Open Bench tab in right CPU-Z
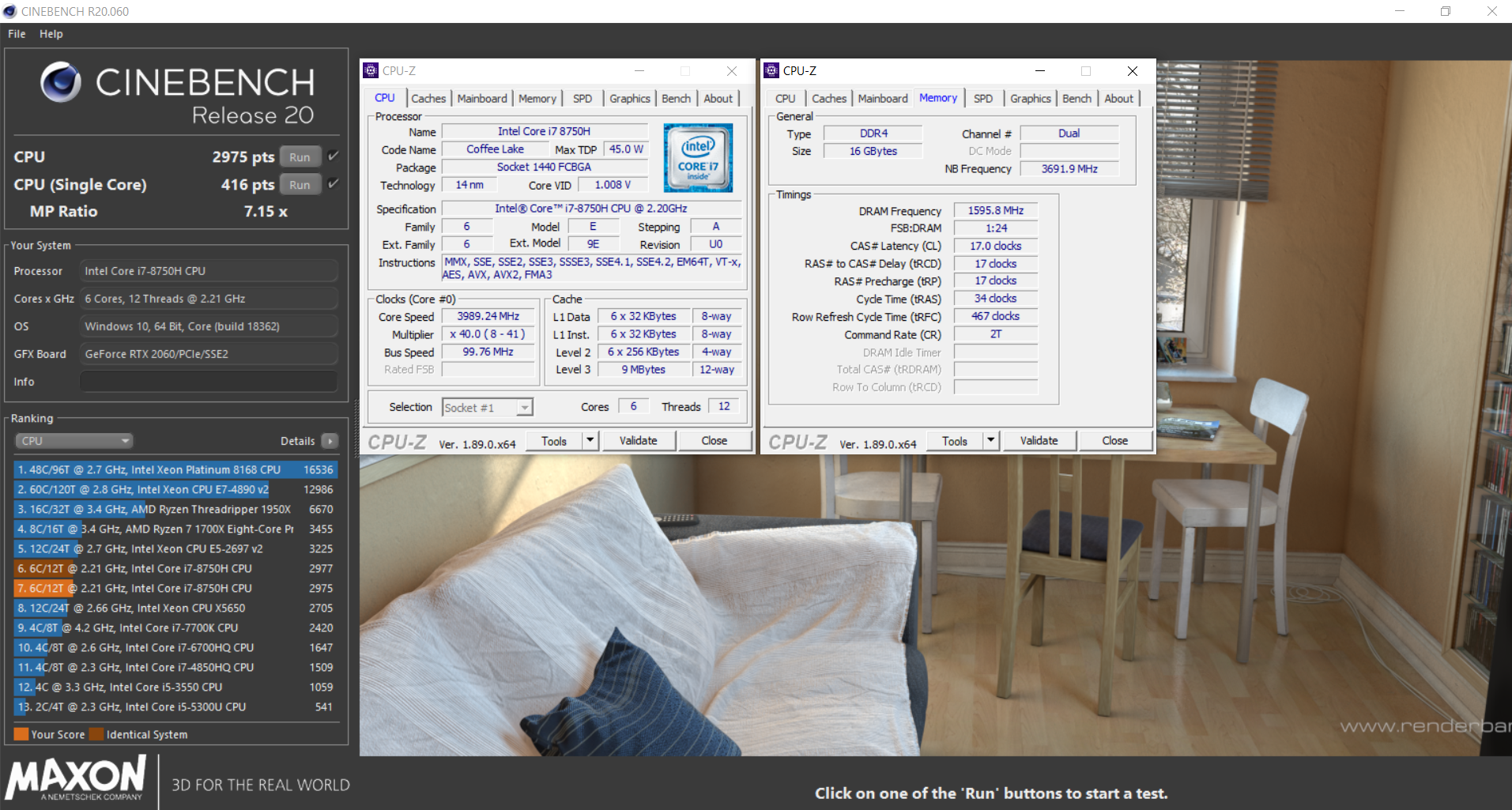The height and width of the screenshot is (810, 1512). point(1076,98)
